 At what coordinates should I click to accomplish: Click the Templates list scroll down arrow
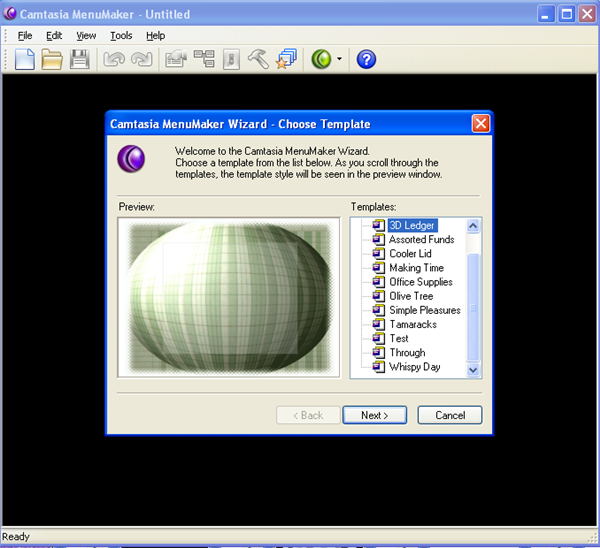[473, 370]
